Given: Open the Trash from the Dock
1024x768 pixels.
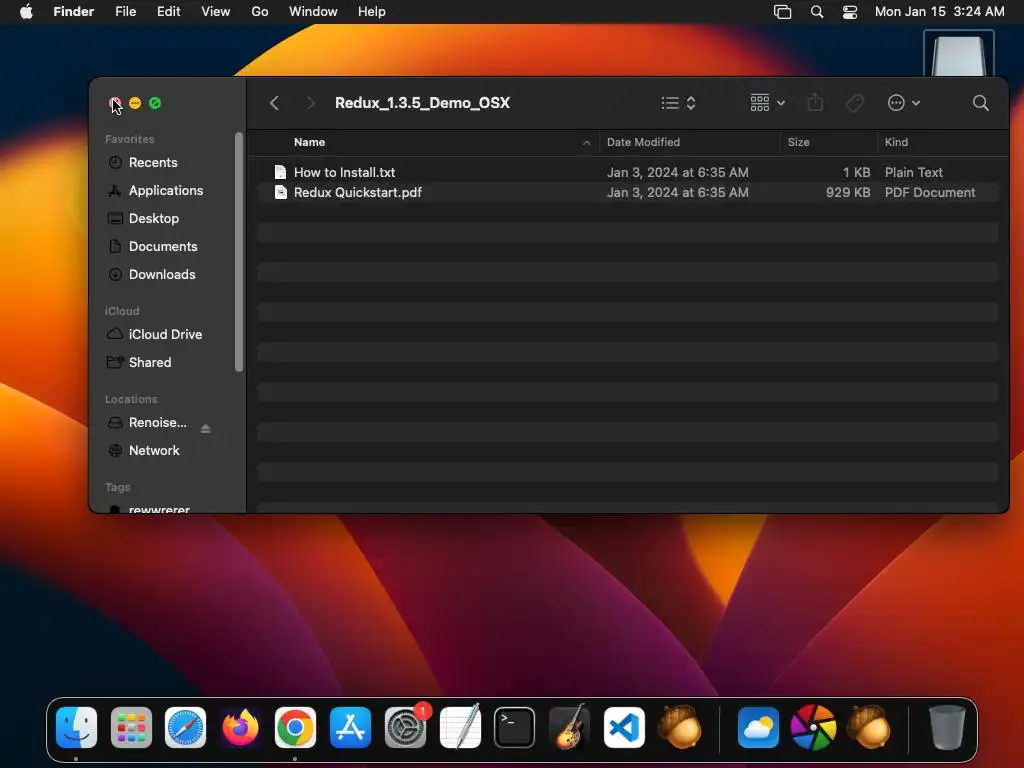Looking at the screenshot, I should (946, 728).
